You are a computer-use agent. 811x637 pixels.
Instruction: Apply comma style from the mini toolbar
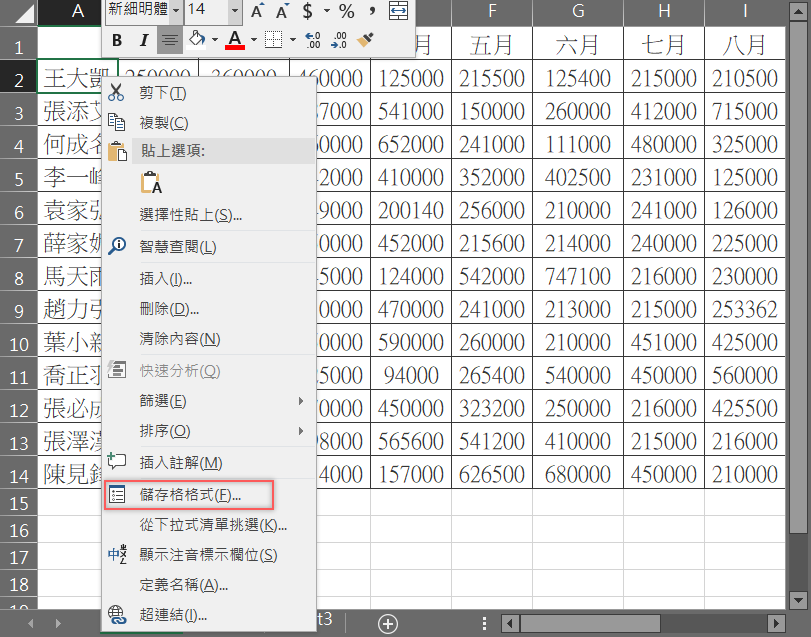coord(371,11)
